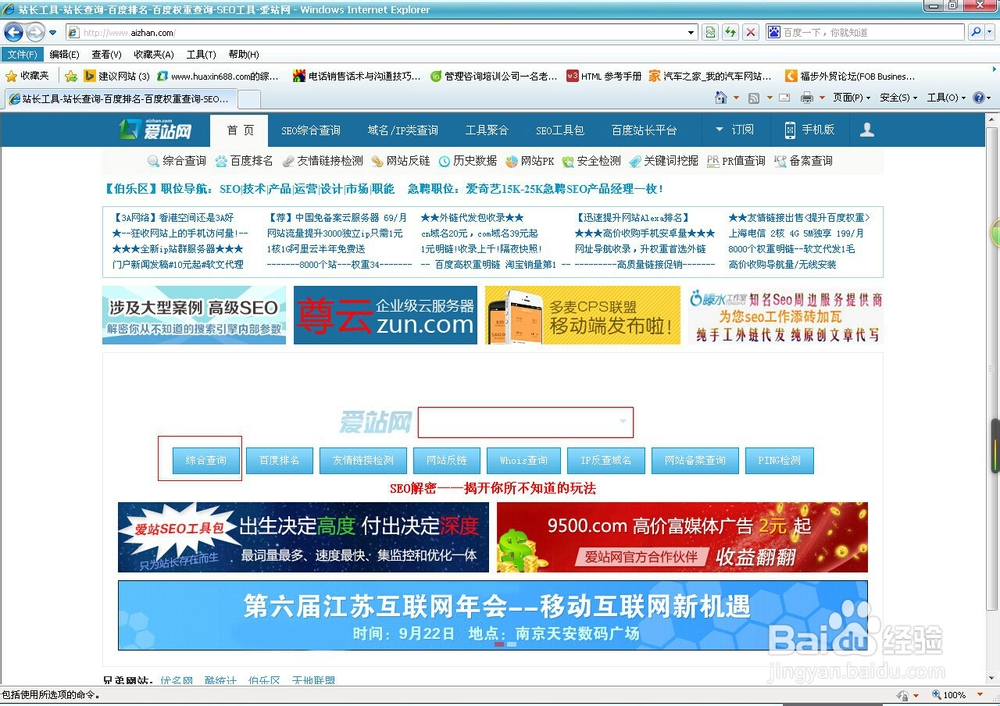
Task: Click the add to favorites bar icon
Action: [x=71, y=76]
